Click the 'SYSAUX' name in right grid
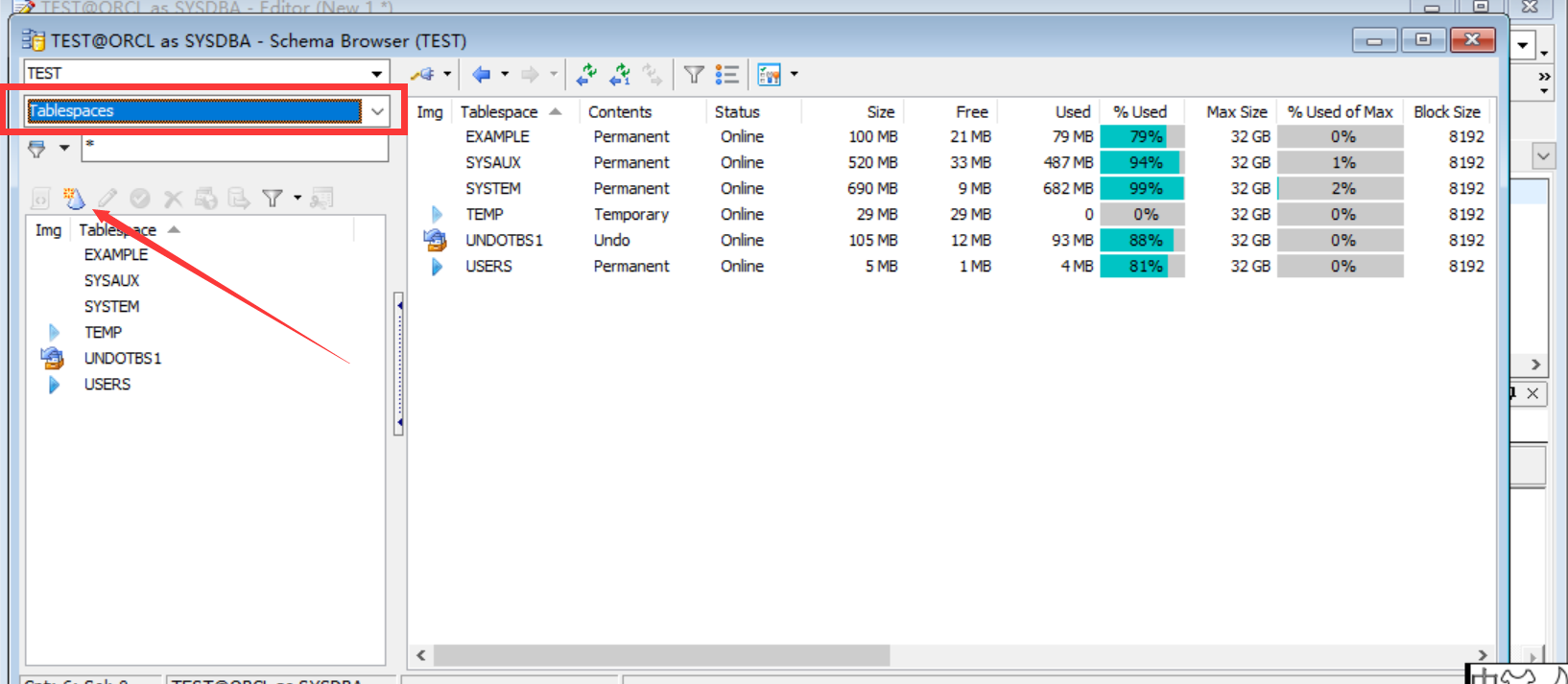 pos(493,163)
